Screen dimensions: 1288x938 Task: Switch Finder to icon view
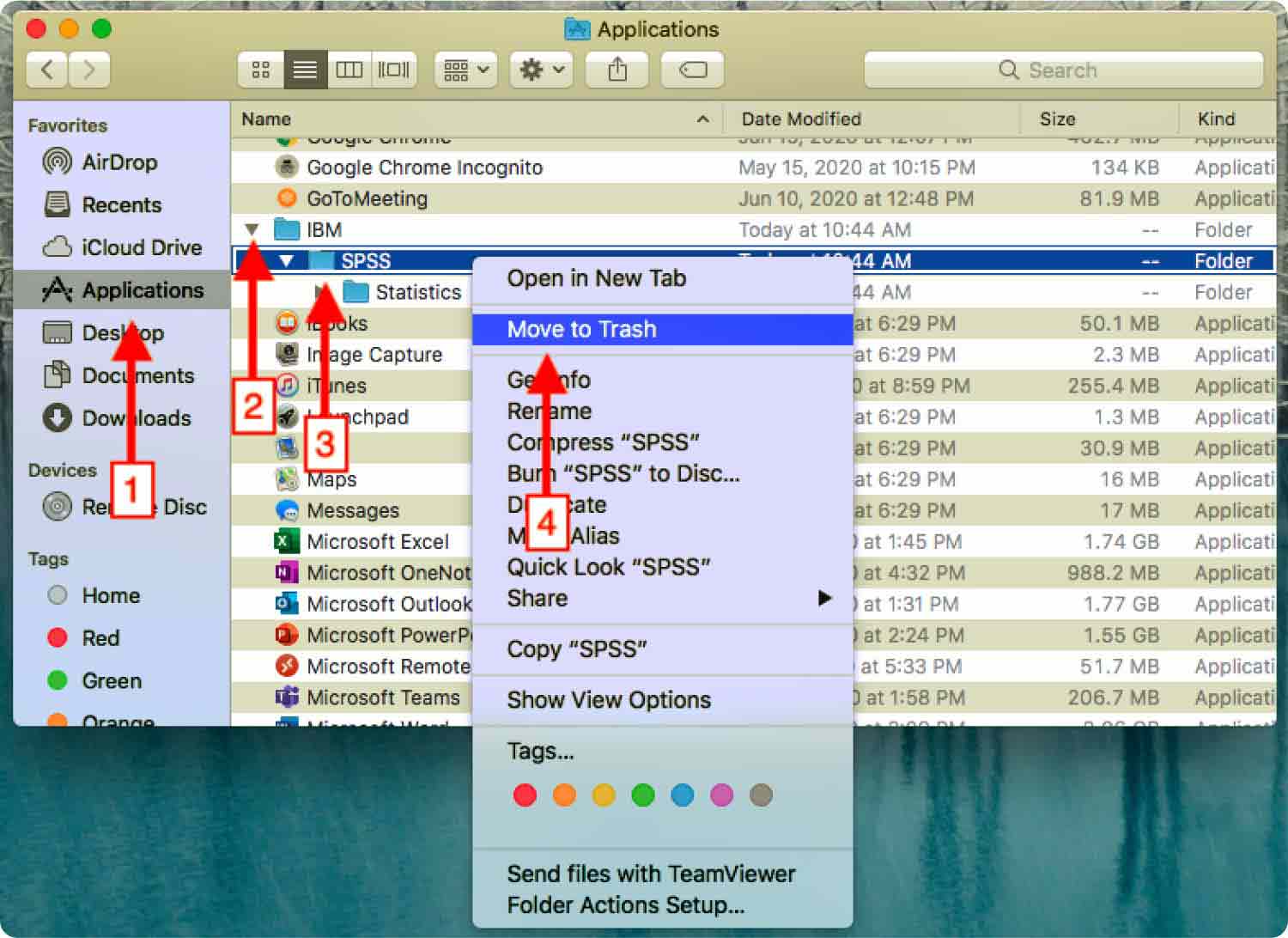click(x=260, y=70)
